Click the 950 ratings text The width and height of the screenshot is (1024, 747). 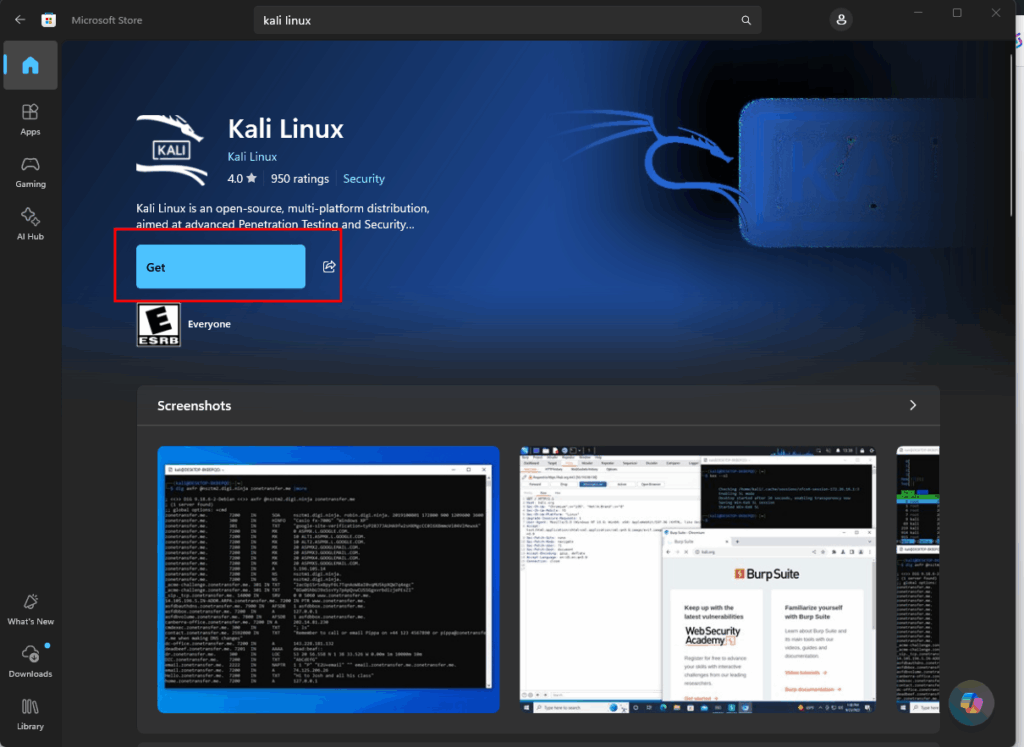click(x=300, y=179)
